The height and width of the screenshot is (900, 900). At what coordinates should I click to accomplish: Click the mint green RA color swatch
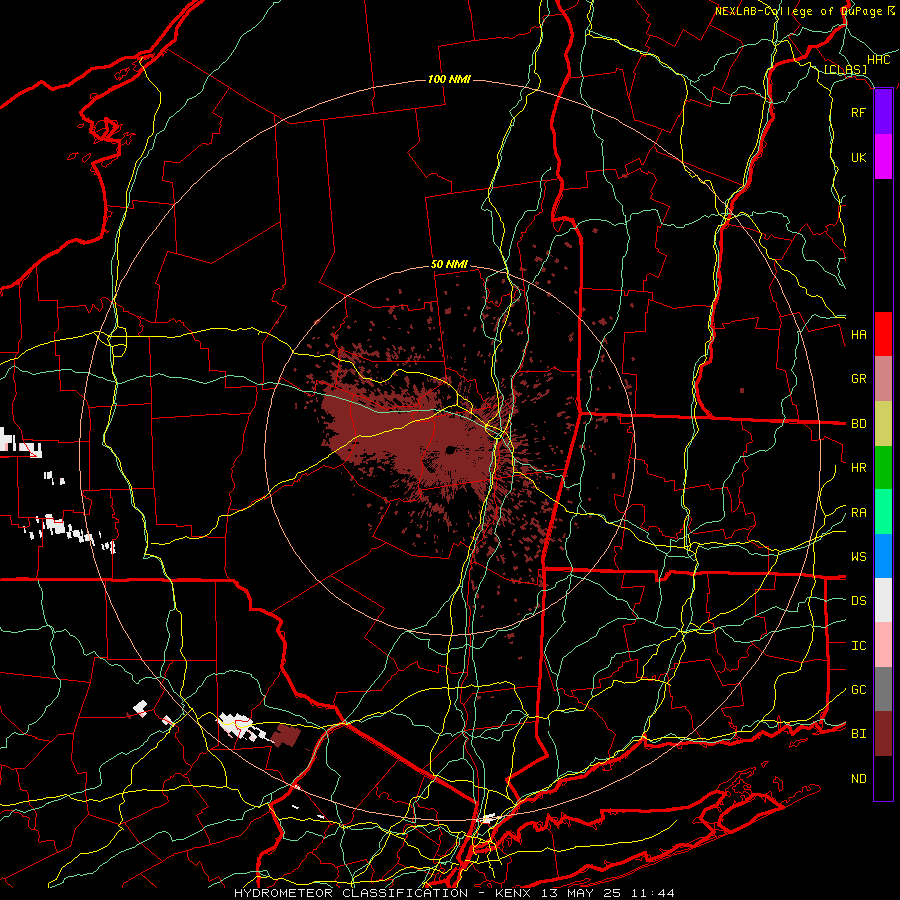(x=883, y=512)
